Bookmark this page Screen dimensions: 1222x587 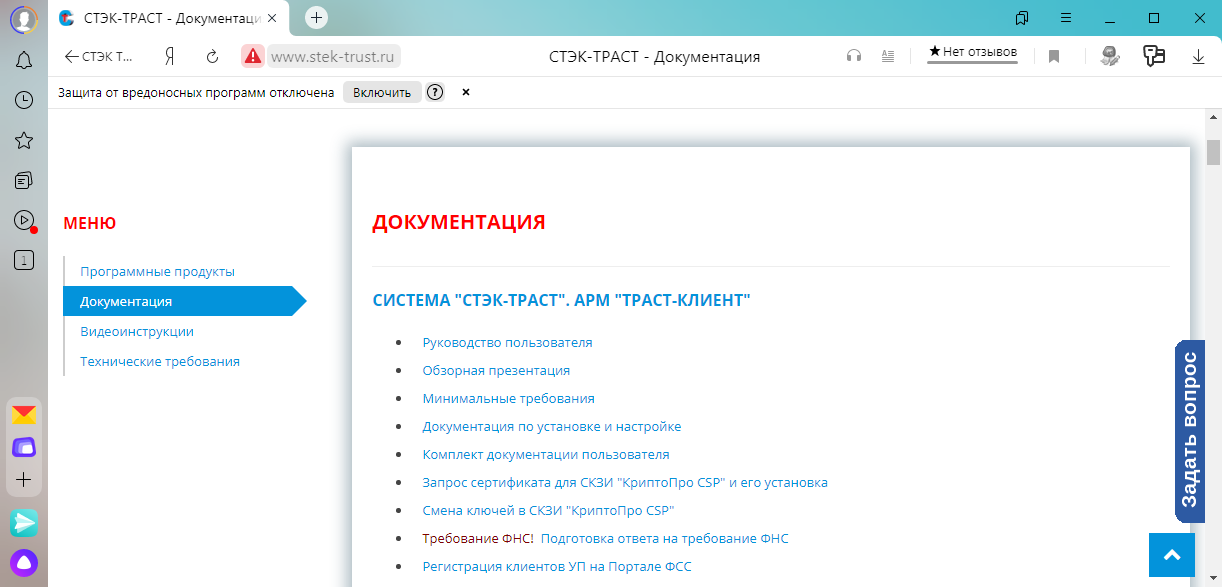click(x=1054, y=57)
